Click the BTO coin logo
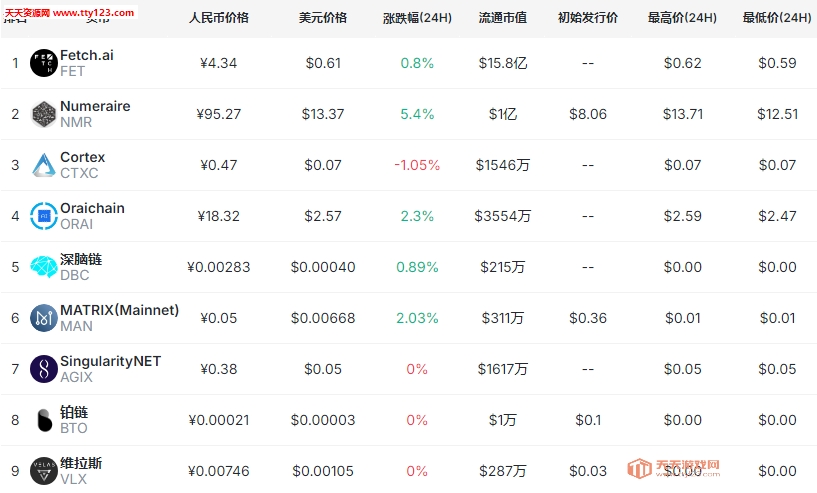817x493 pixels. 45,420
